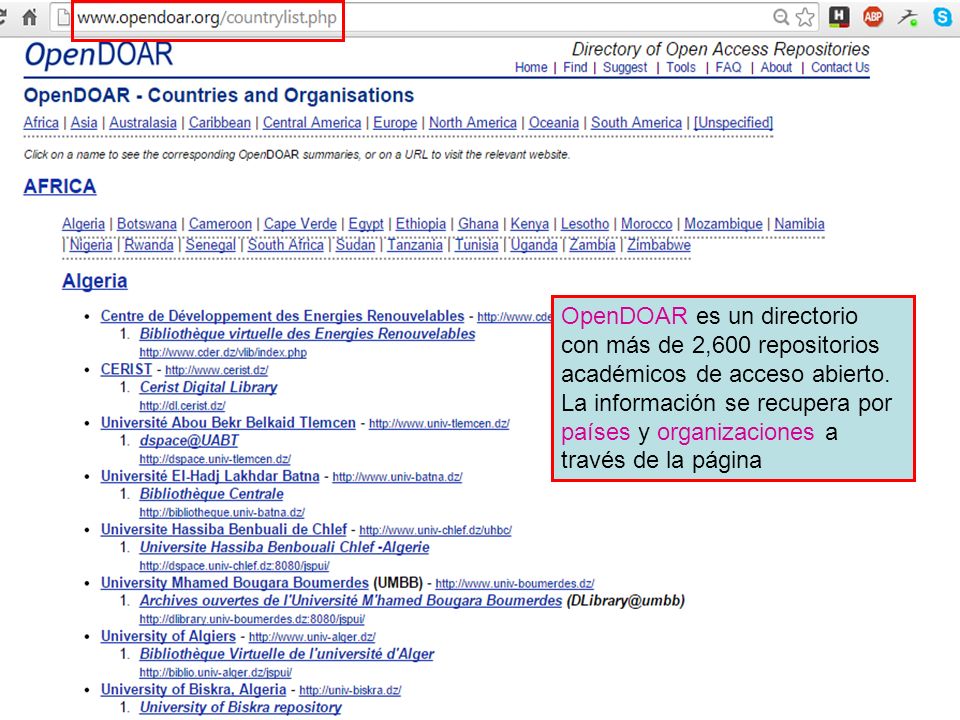The height and width of the screenshot is (720, 960).
Task: Click the browser home icon
Action: (x=29, y=17)
